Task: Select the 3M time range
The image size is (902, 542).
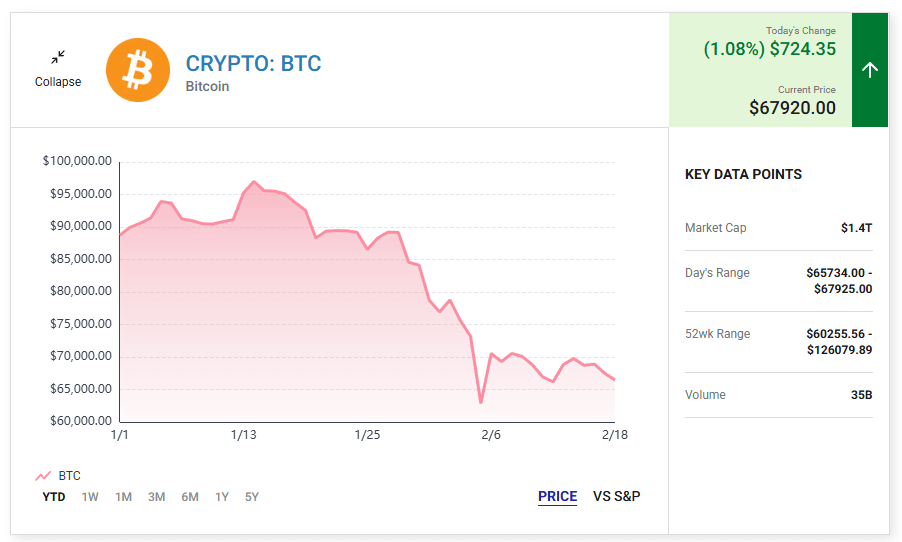Action: coord(156,497)
